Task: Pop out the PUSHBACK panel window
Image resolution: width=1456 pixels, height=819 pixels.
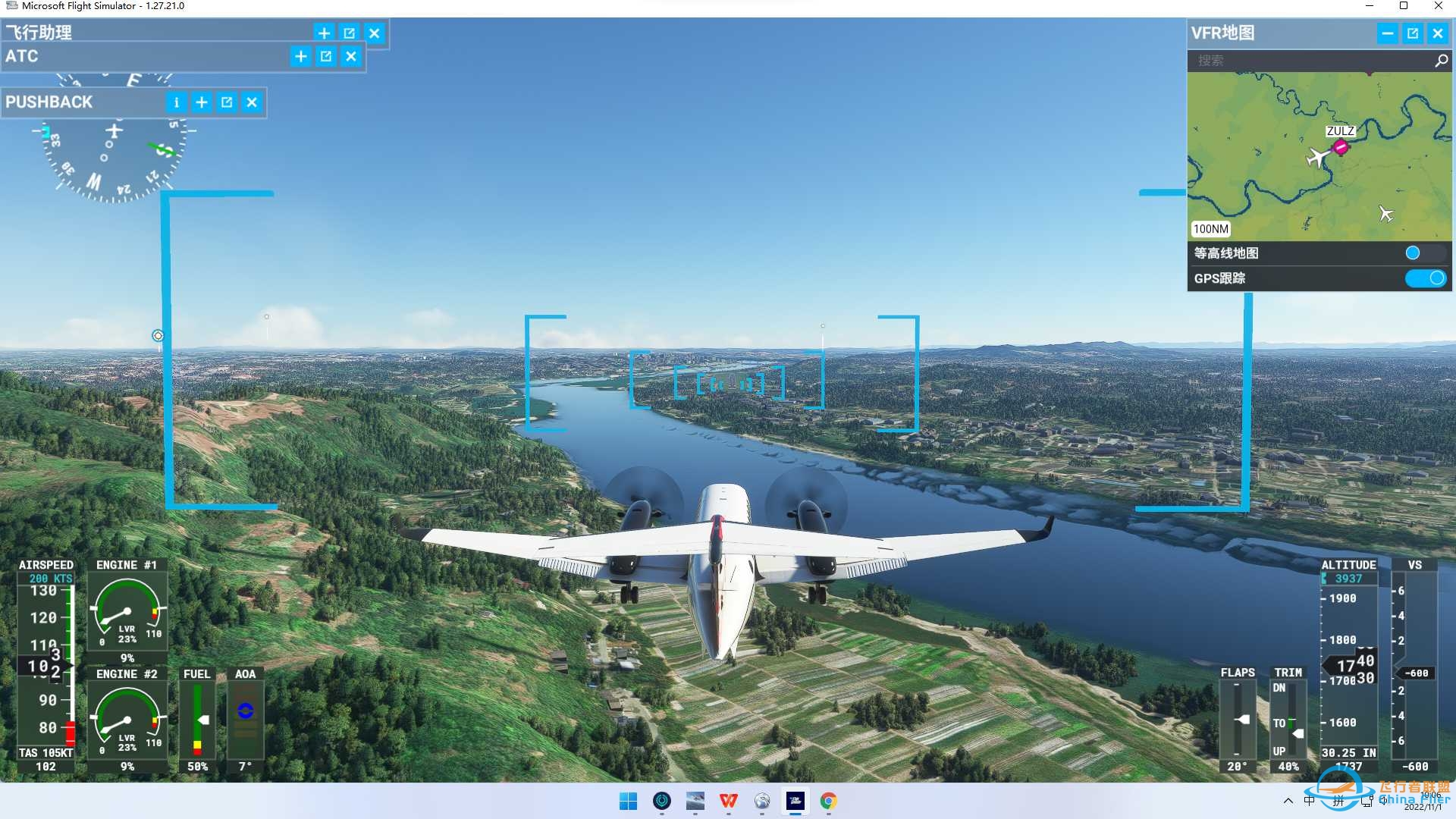Action: [227, 102]
